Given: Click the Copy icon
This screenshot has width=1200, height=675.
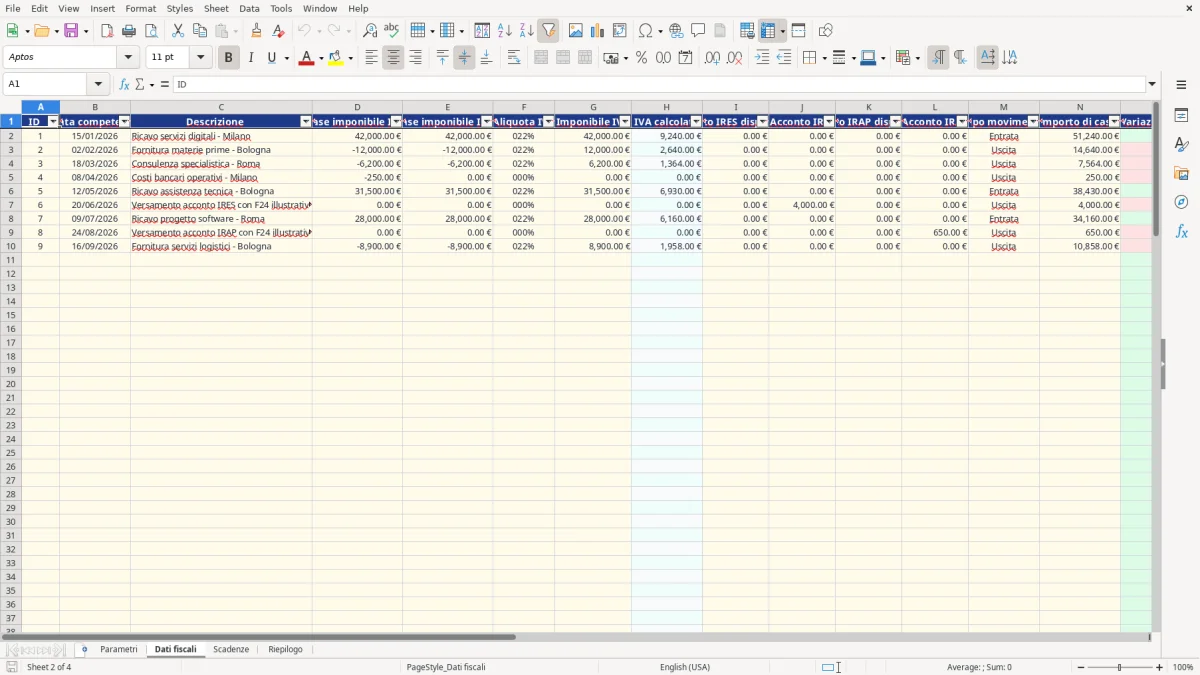Looking at the screenshot, I should click(x=200, y=31).
